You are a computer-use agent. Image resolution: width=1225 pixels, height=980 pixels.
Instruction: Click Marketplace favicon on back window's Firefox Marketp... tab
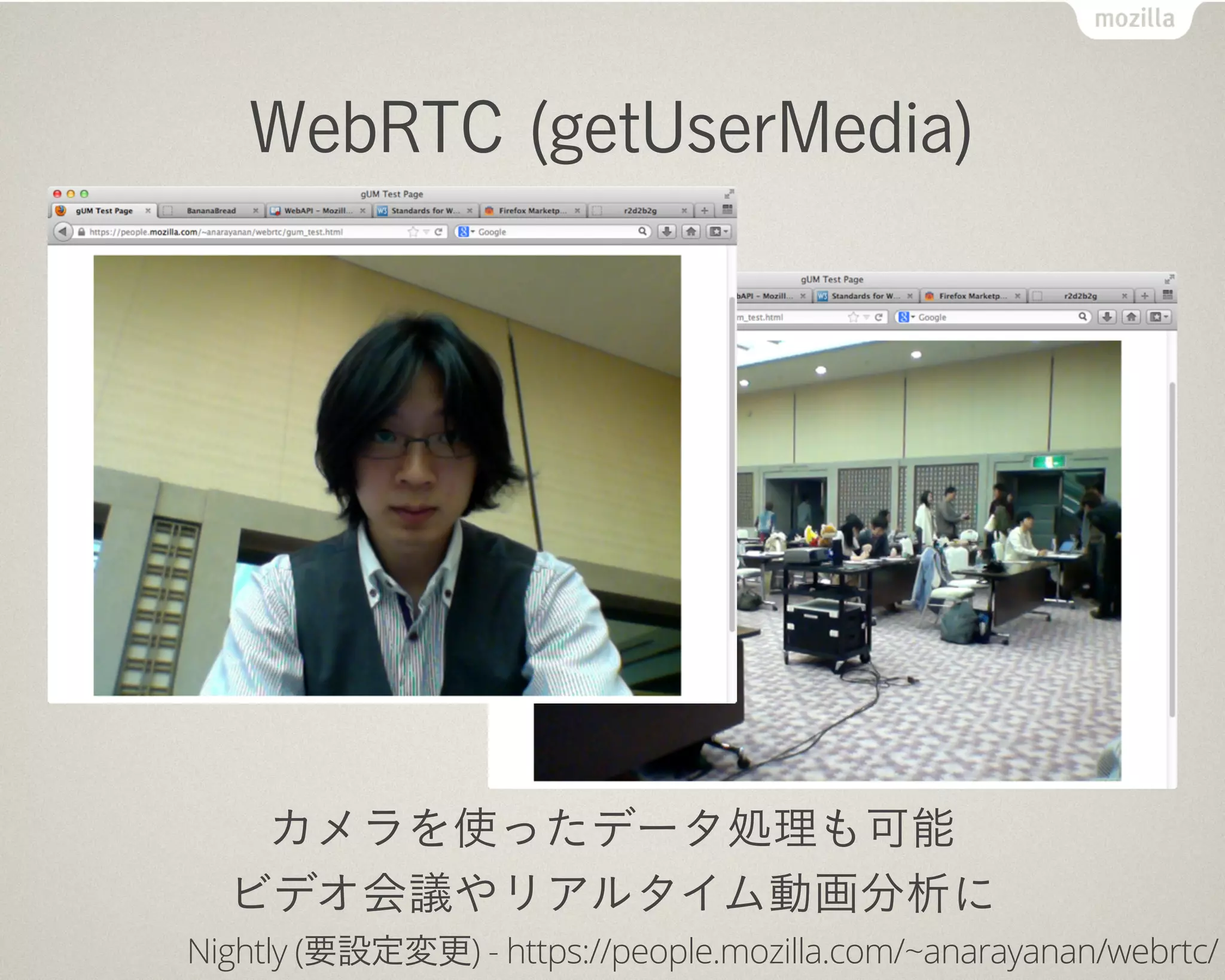click(930, 296)
